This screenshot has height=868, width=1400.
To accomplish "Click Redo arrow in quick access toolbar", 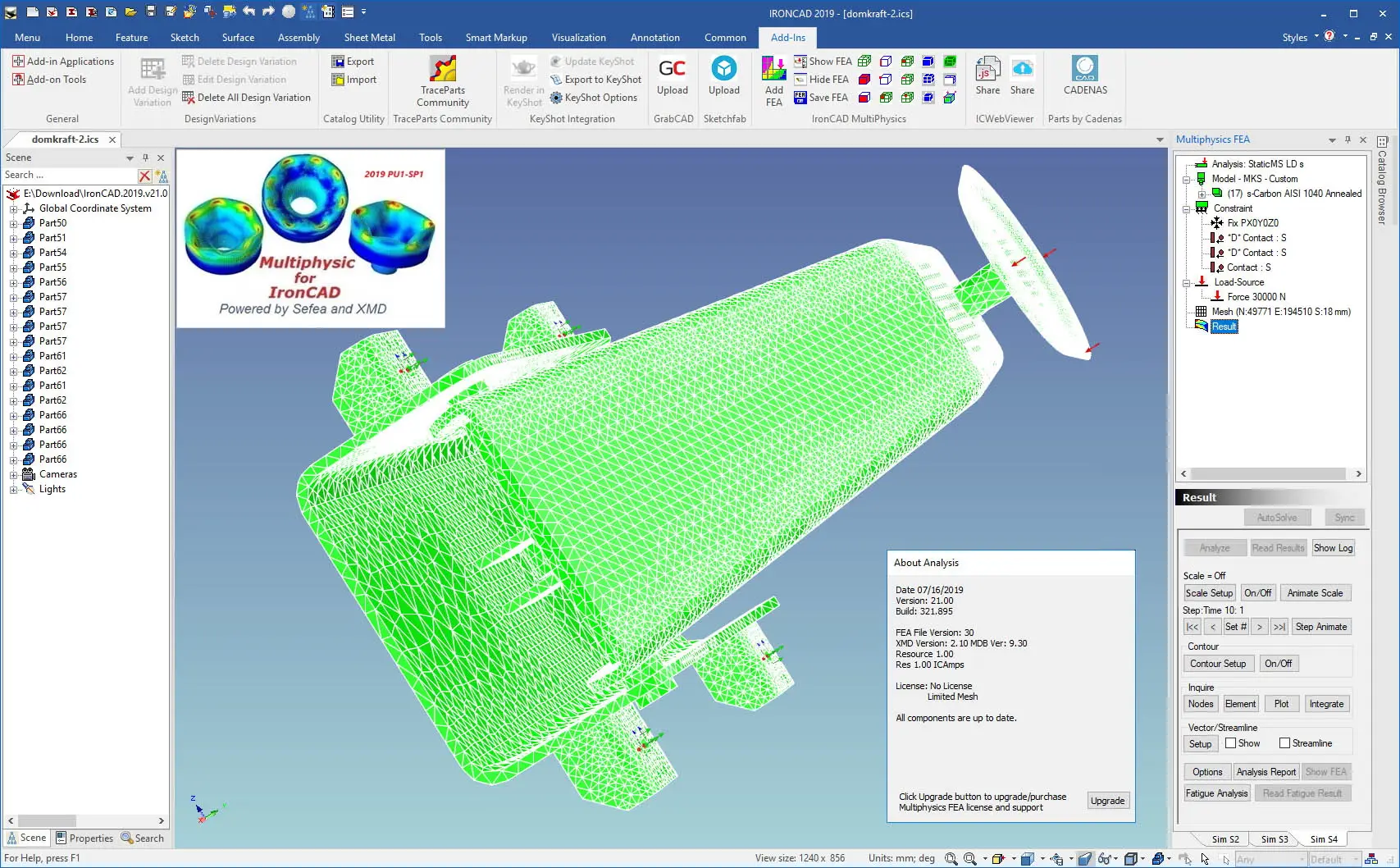I will (x=268, y=12).
